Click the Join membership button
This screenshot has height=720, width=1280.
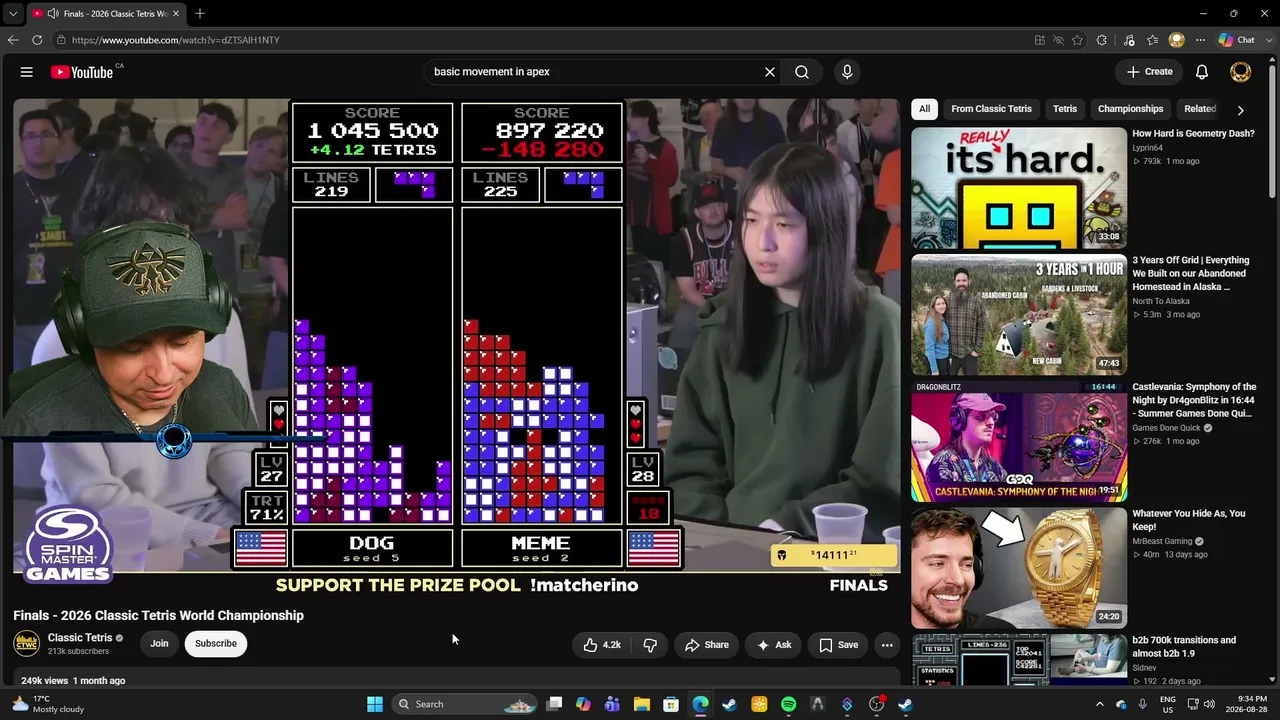[160, 644]
